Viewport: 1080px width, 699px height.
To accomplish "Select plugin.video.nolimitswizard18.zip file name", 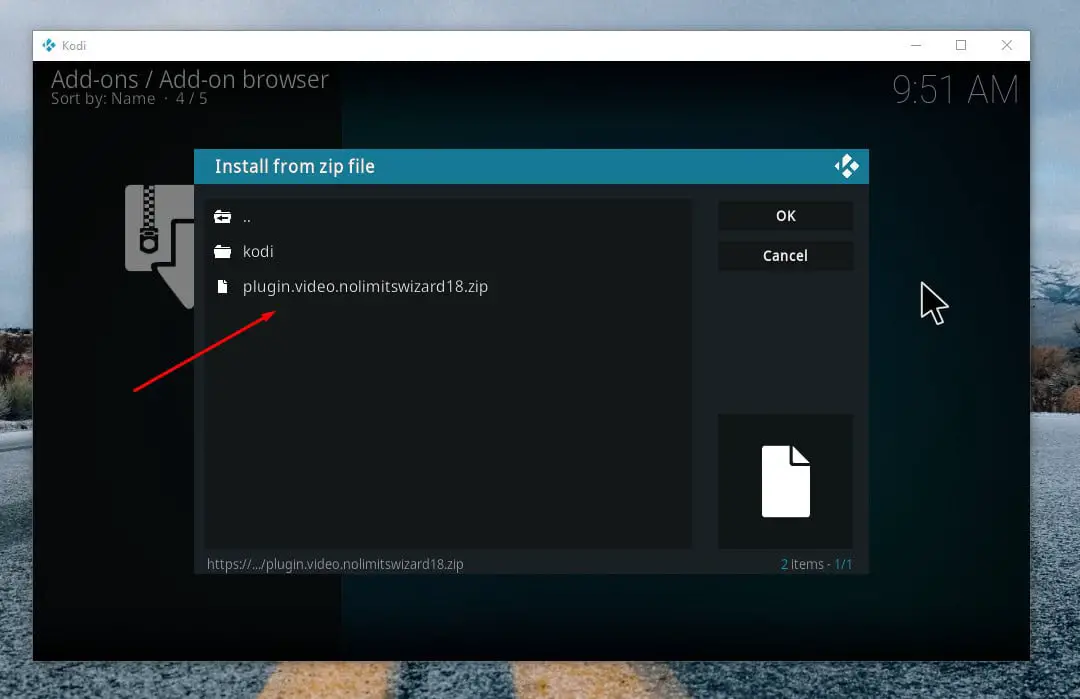I will (365, 286).
